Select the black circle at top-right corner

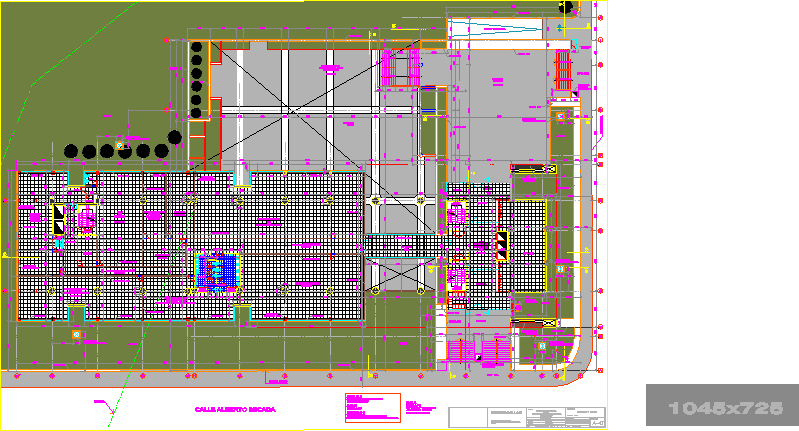[x=567, y=7]
